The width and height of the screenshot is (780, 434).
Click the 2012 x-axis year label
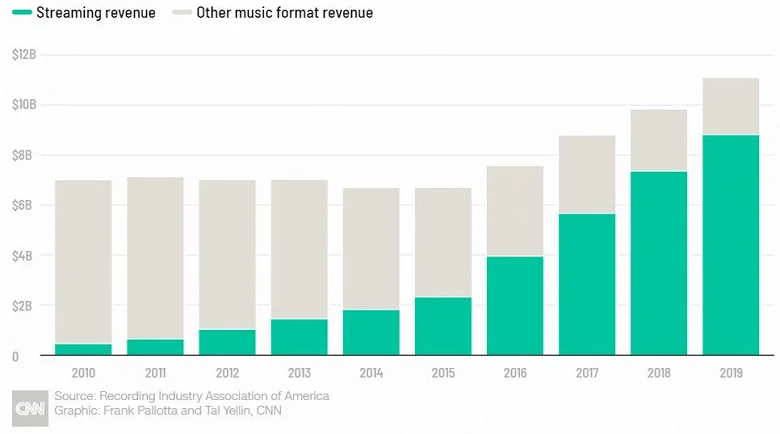pyautogui.click(x=227, y=373)
